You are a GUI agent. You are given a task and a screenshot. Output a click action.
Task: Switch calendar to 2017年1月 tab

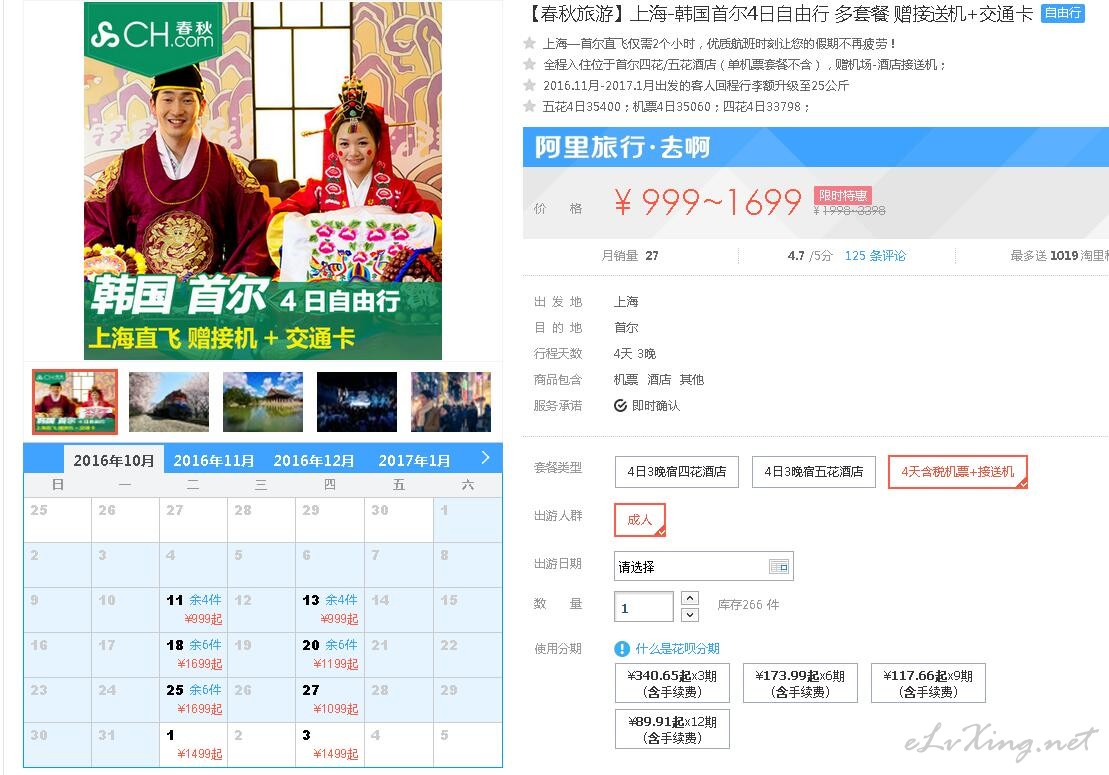pyautogui.click(x=414, y=460)
